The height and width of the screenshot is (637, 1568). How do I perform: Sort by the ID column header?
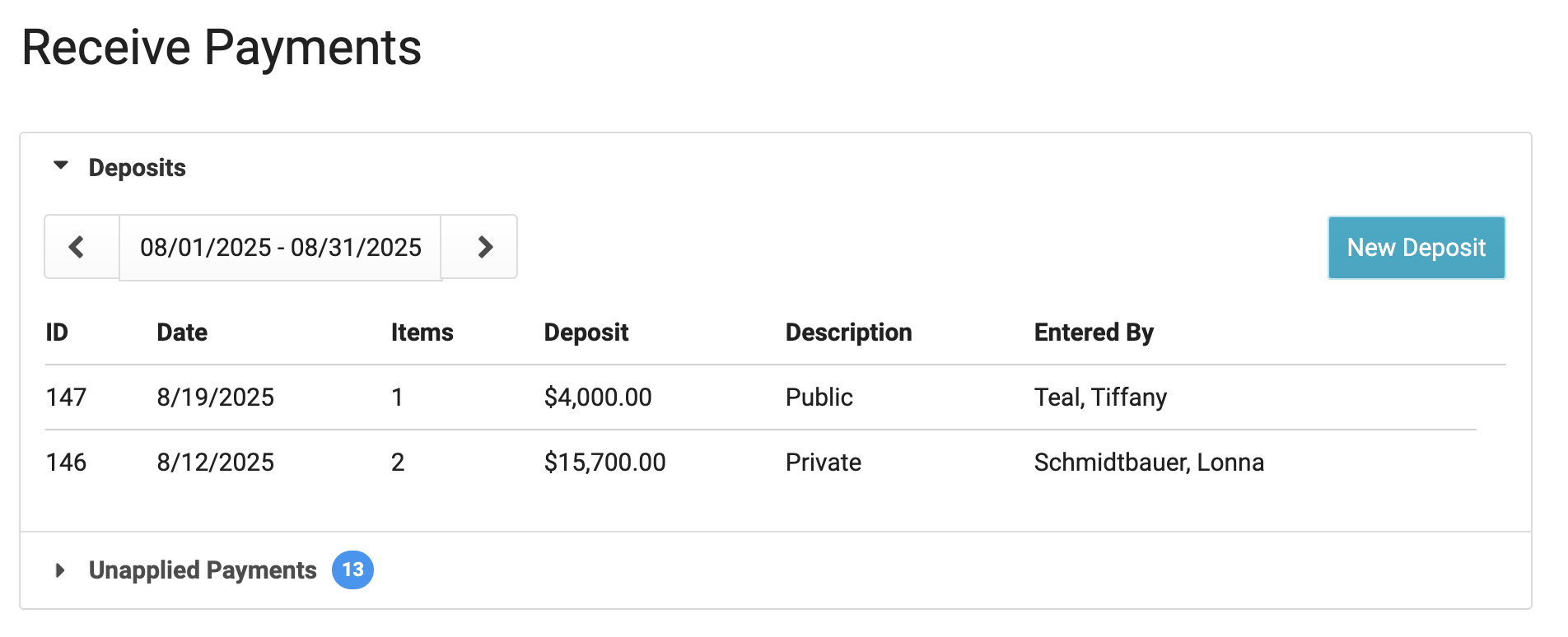pyautogui.click(x=57, y=332)
